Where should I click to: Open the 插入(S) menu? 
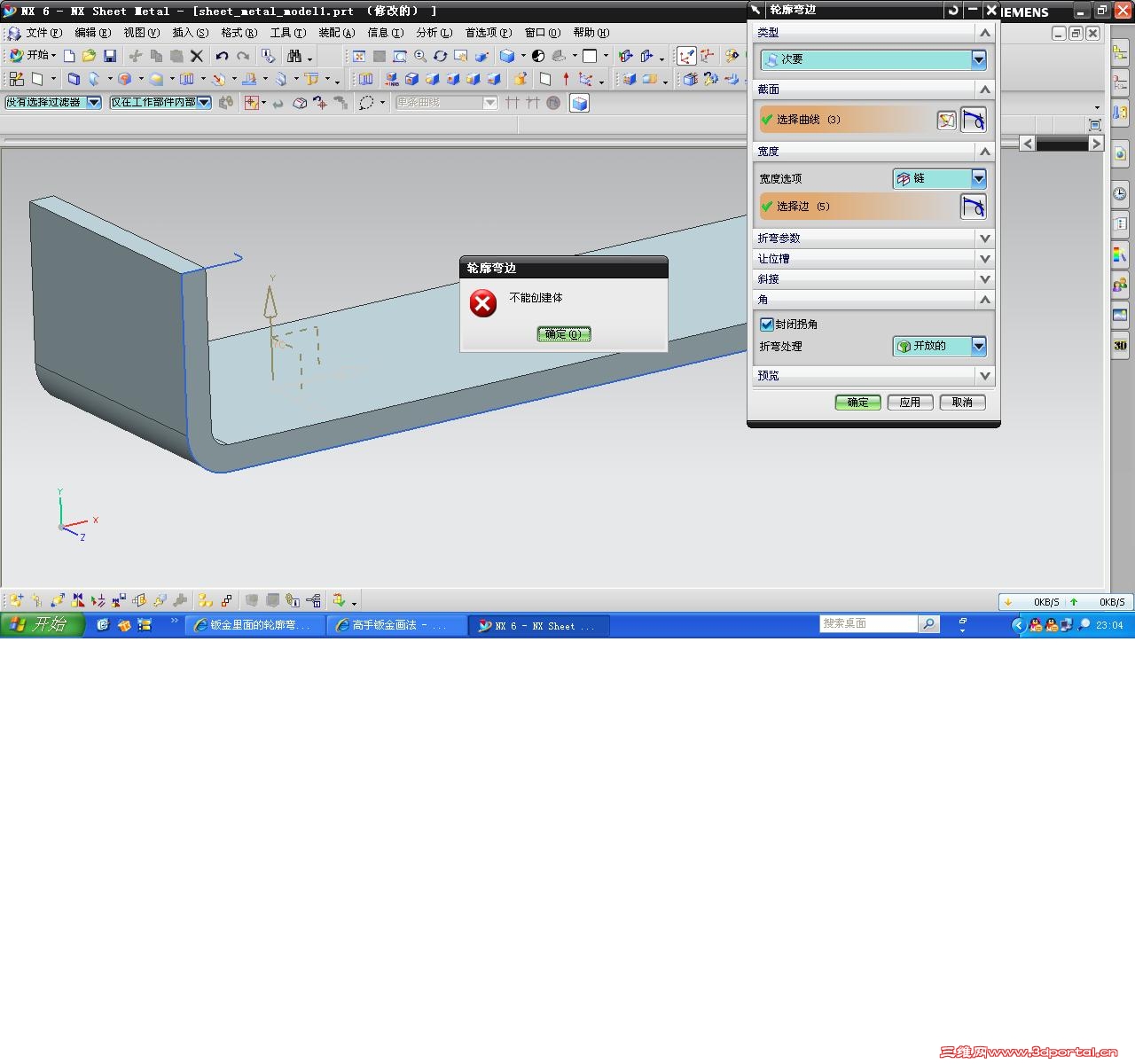191,33
